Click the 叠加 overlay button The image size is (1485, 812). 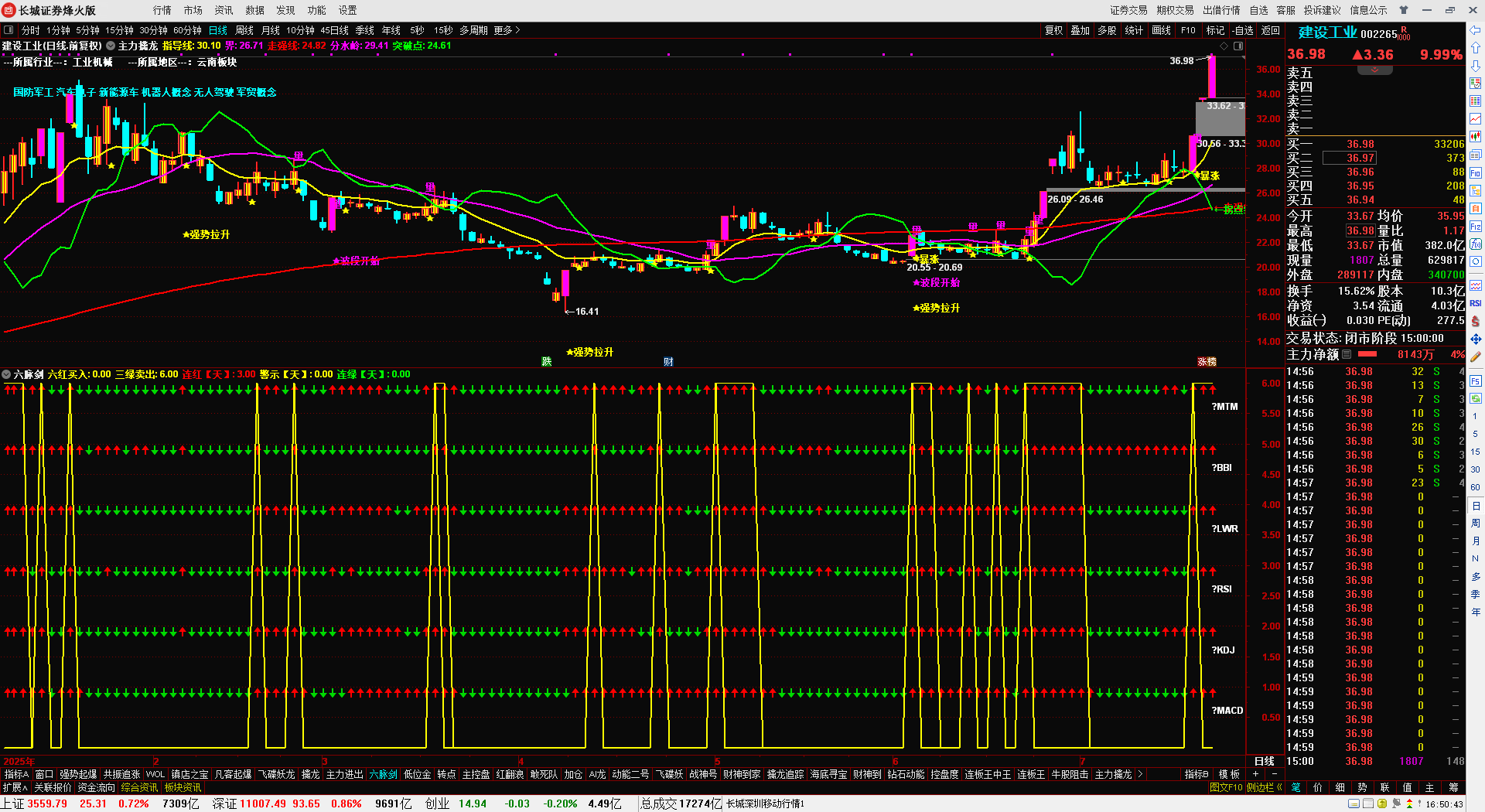(1080, 30)
